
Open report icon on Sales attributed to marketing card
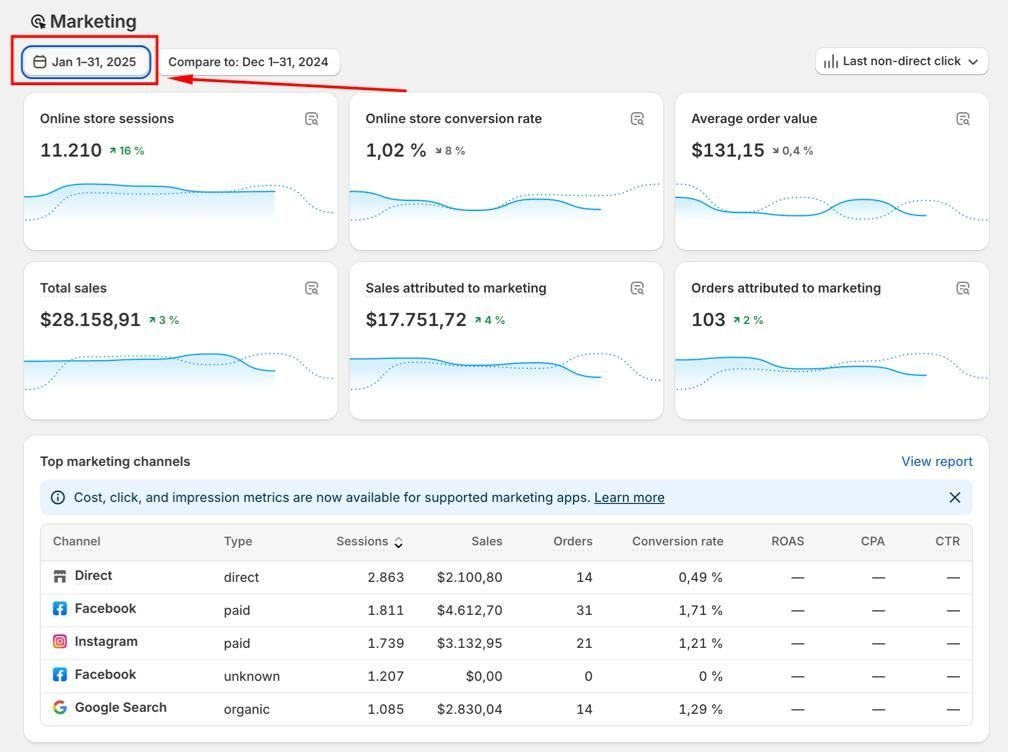637,288
